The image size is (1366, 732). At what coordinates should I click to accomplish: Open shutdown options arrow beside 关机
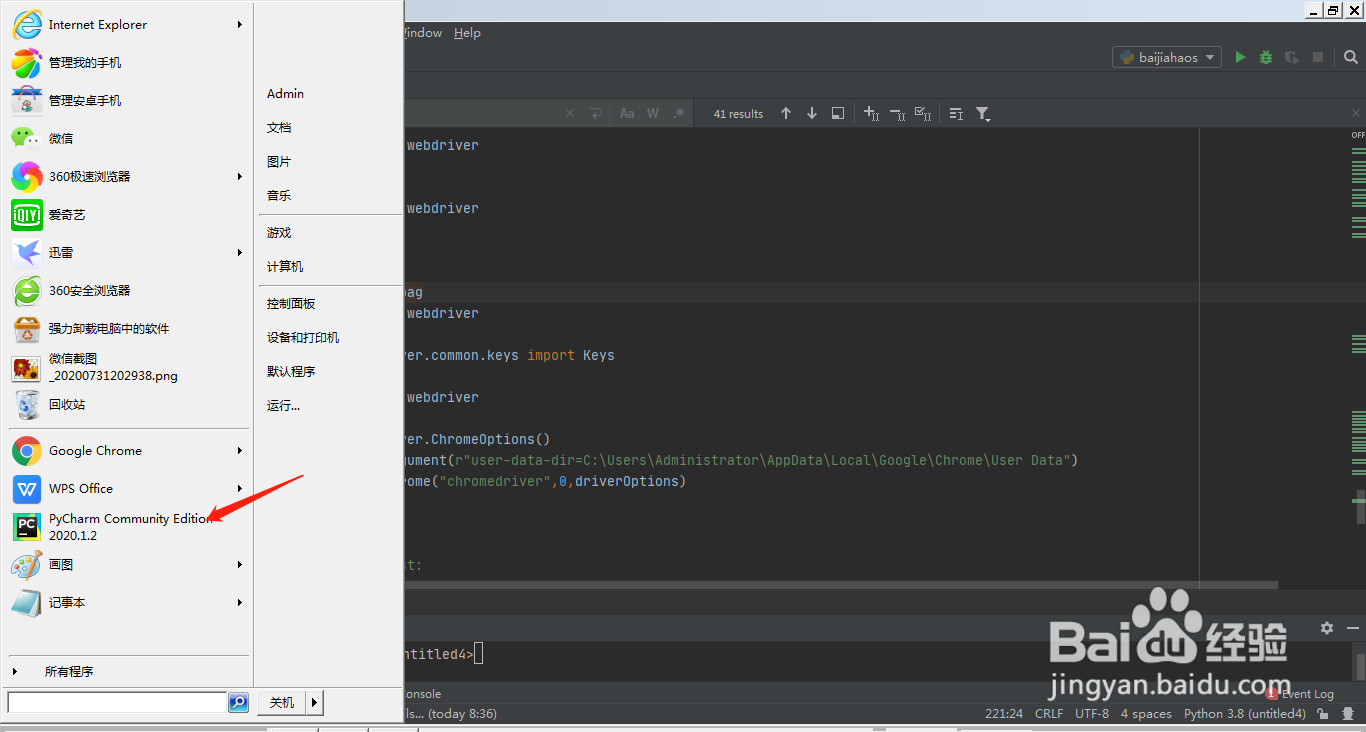314,703
